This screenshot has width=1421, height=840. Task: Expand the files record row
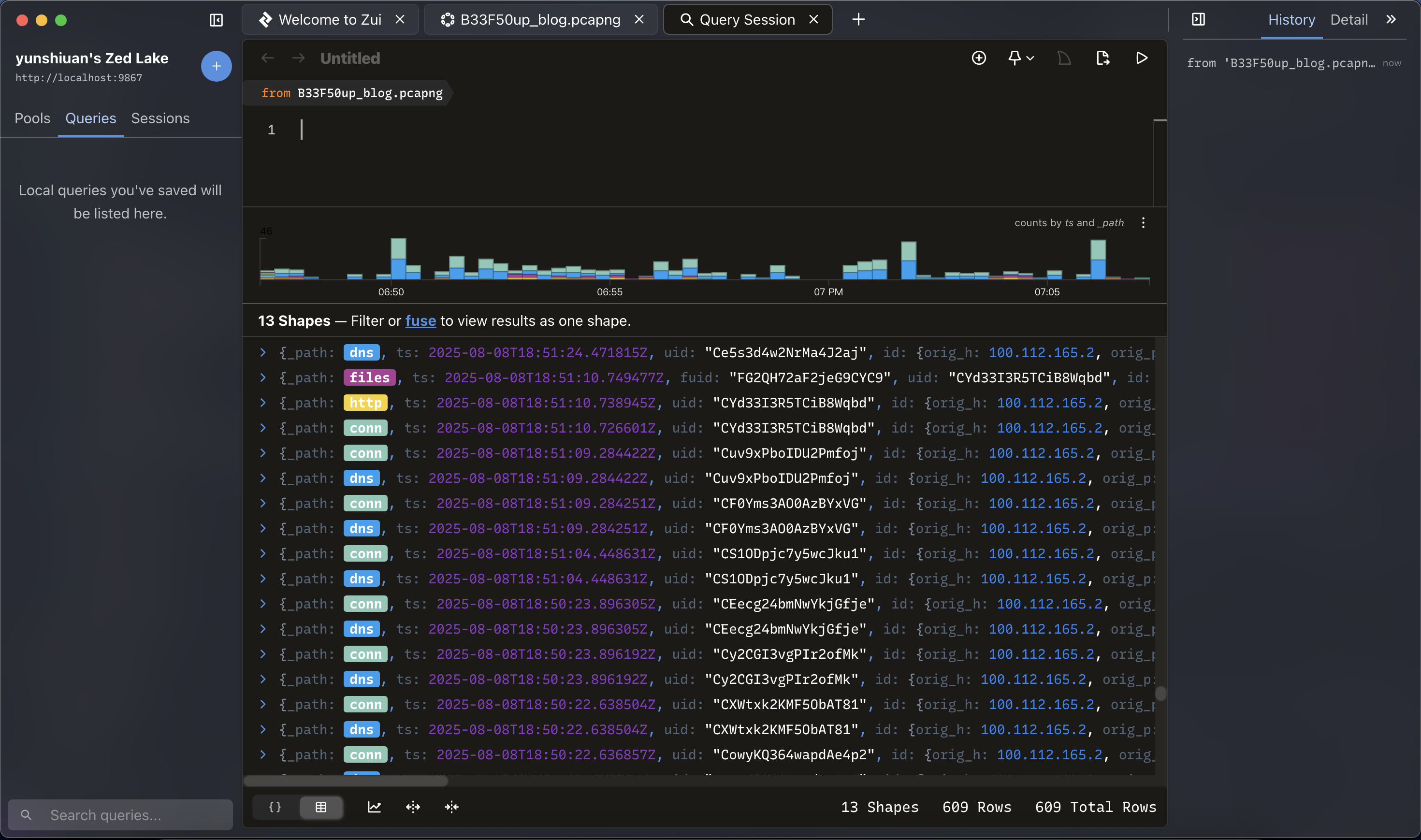coord(263,377)
